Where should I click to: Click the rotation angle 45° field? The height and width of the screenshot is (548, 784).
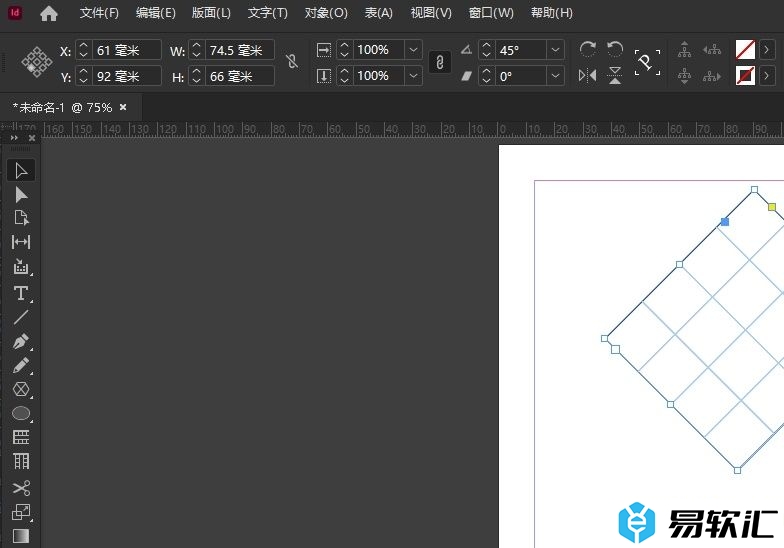coord(520,50)
